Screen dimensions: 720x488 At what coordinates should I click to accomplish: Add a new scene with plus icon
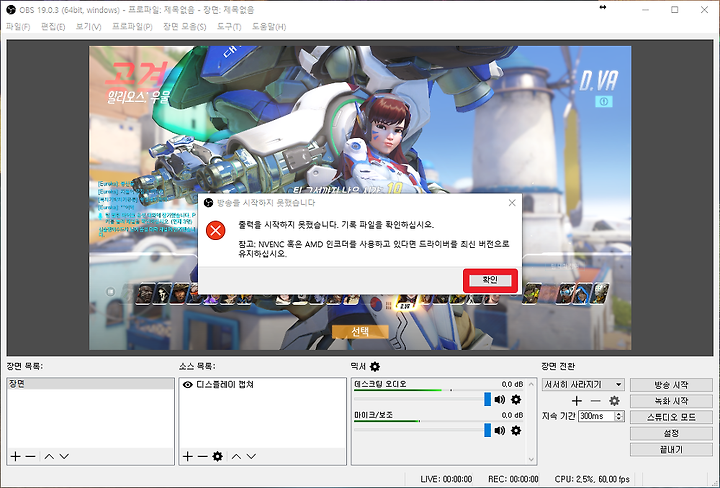16,456
